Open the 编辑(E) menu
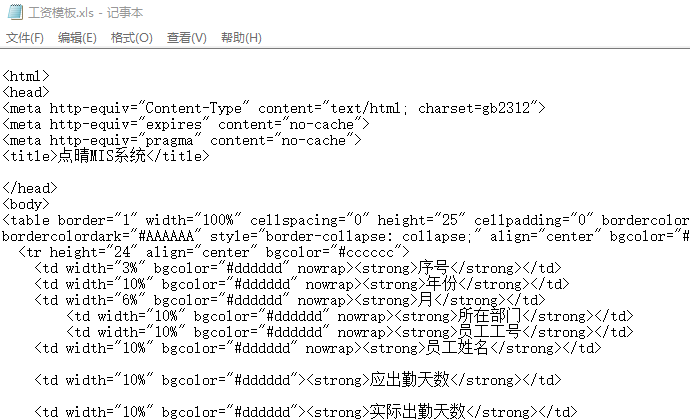The width and height of the screenshot is (690, 420). (77, 38)
